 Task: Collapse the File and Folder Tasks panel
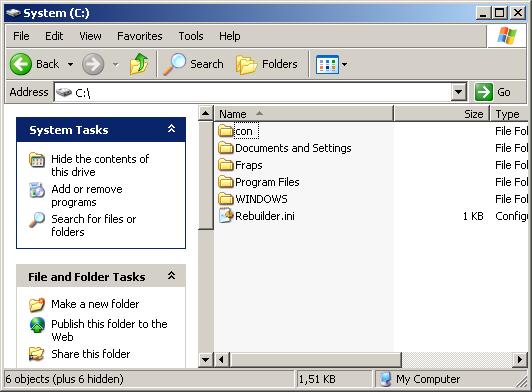coord(171,276)
